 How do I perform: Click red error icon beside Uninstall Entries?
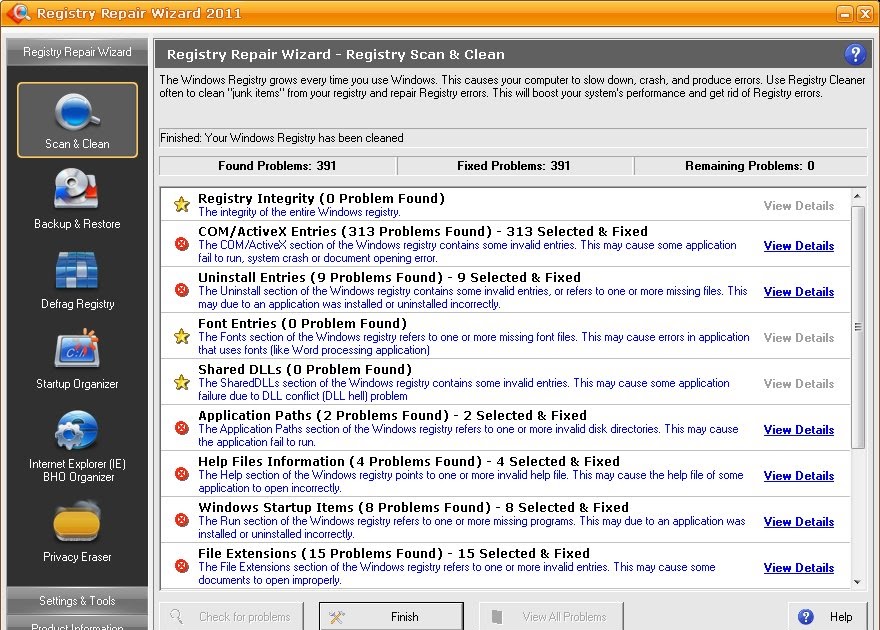(x=181, y=290)
